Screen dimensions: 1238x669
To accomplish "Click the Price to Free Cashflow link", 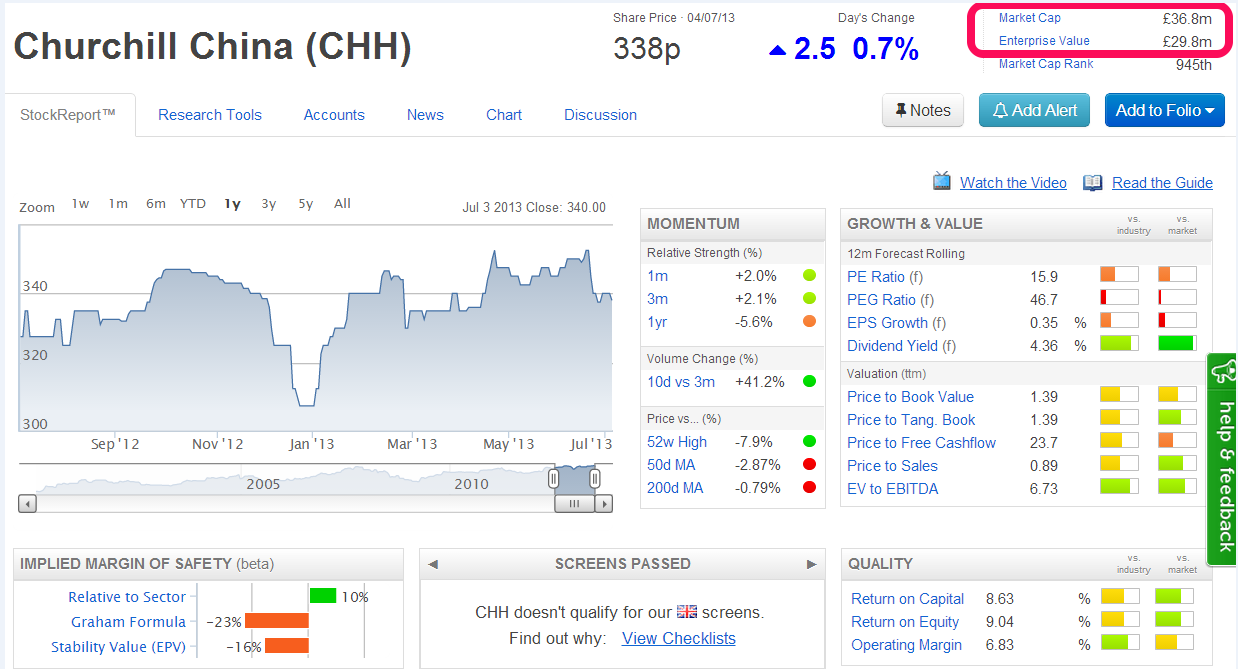I will 921,443.
